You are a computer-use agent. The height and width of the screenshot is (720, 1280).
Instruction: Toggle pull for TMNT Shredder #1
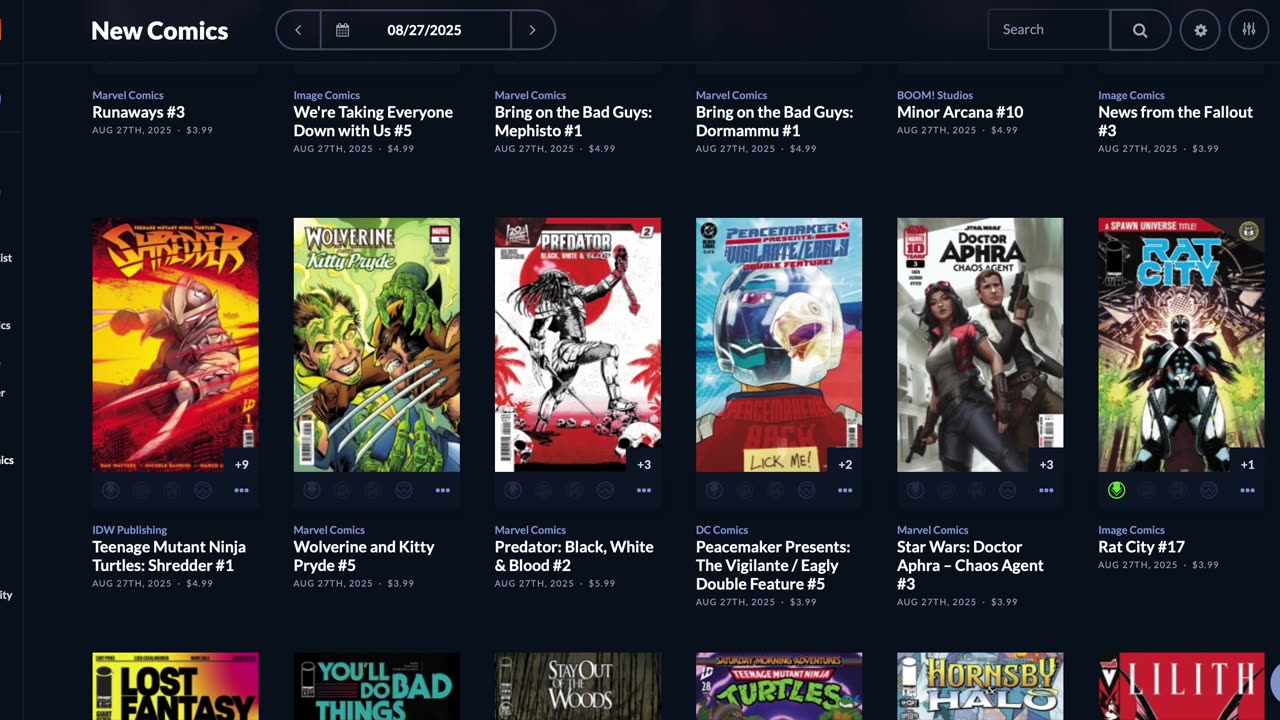click(110, 490)
